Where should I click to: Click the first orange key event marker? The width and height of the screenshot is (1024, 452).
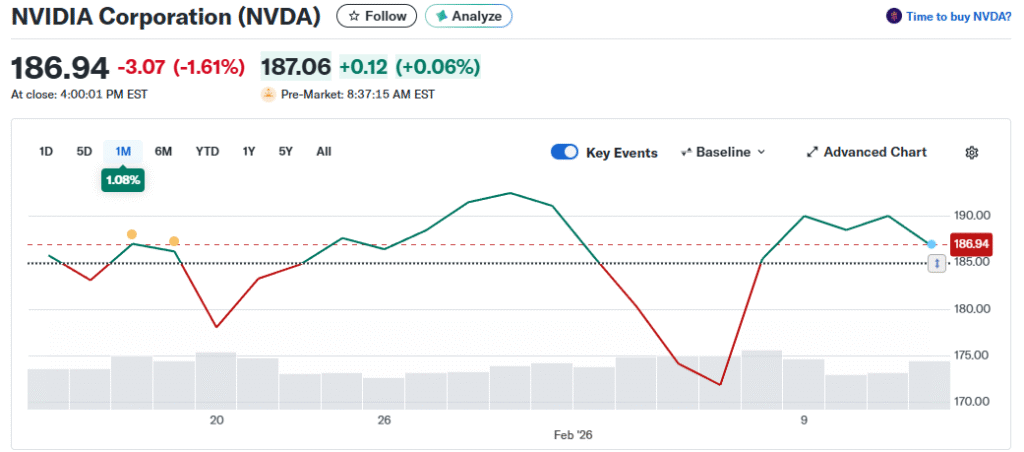coord(132,234)
